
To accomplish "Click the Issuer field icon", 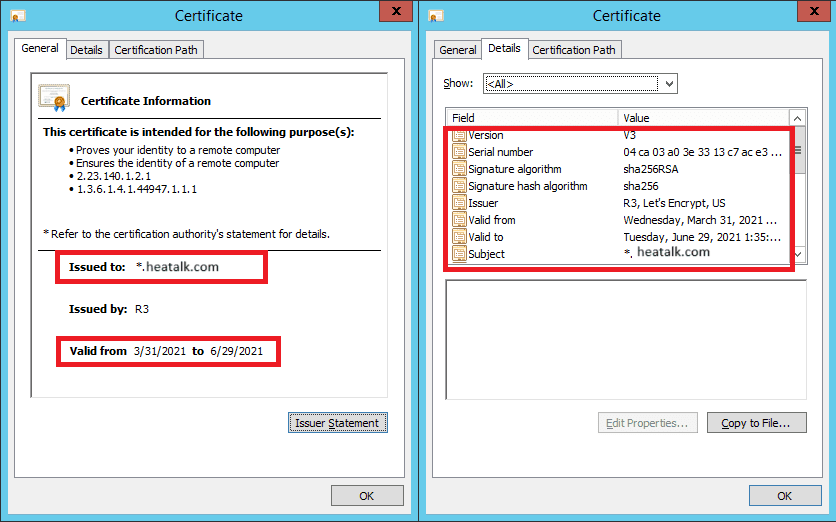I will click(459, 203).
